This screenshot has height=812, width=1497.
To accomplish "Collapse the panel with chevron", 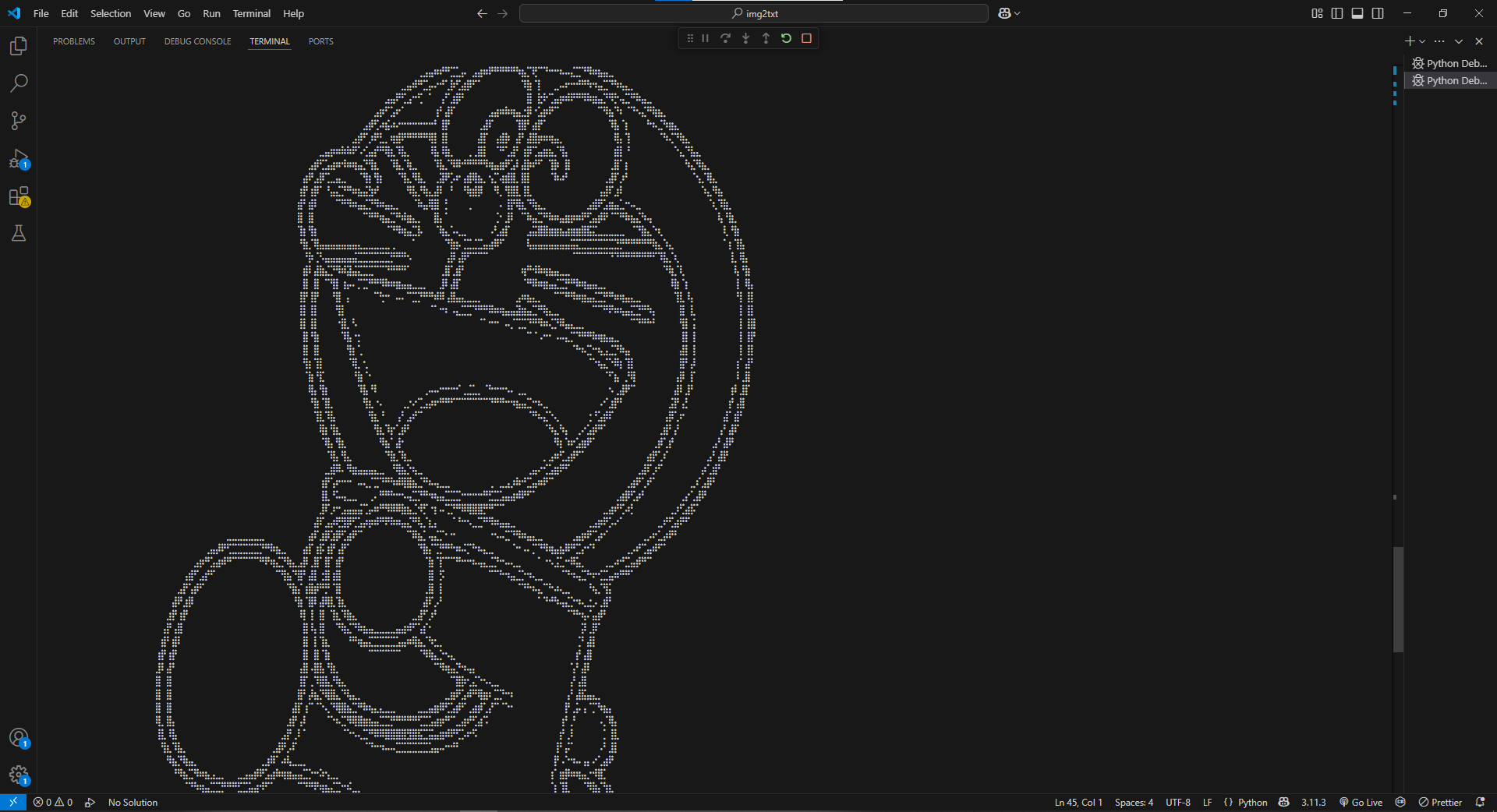I will click(x=1459, y=41).
